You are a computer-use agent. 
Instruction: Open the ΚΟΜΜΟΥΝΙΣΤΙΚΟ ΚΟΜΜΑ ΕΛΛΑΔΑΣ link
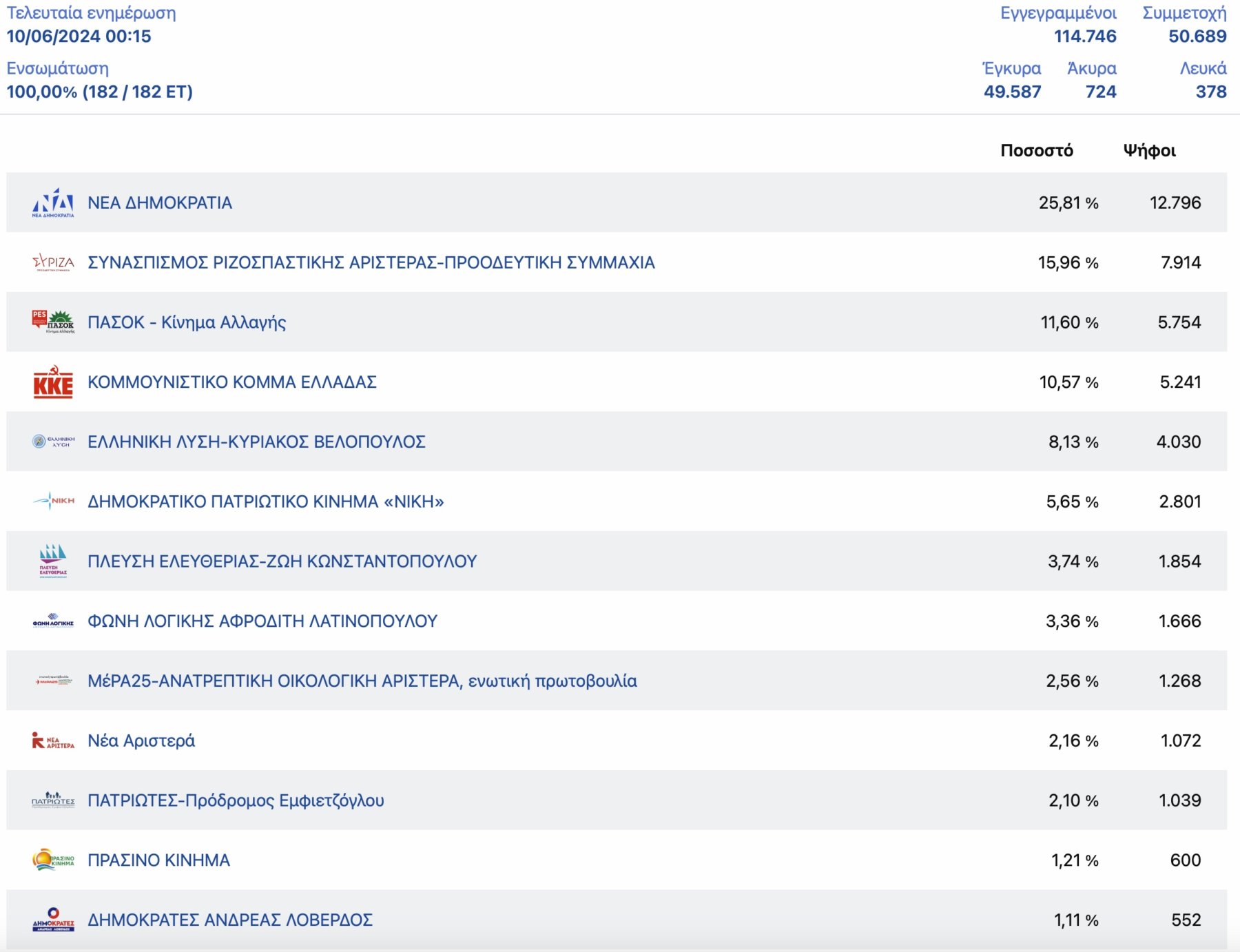click(232, 382)
